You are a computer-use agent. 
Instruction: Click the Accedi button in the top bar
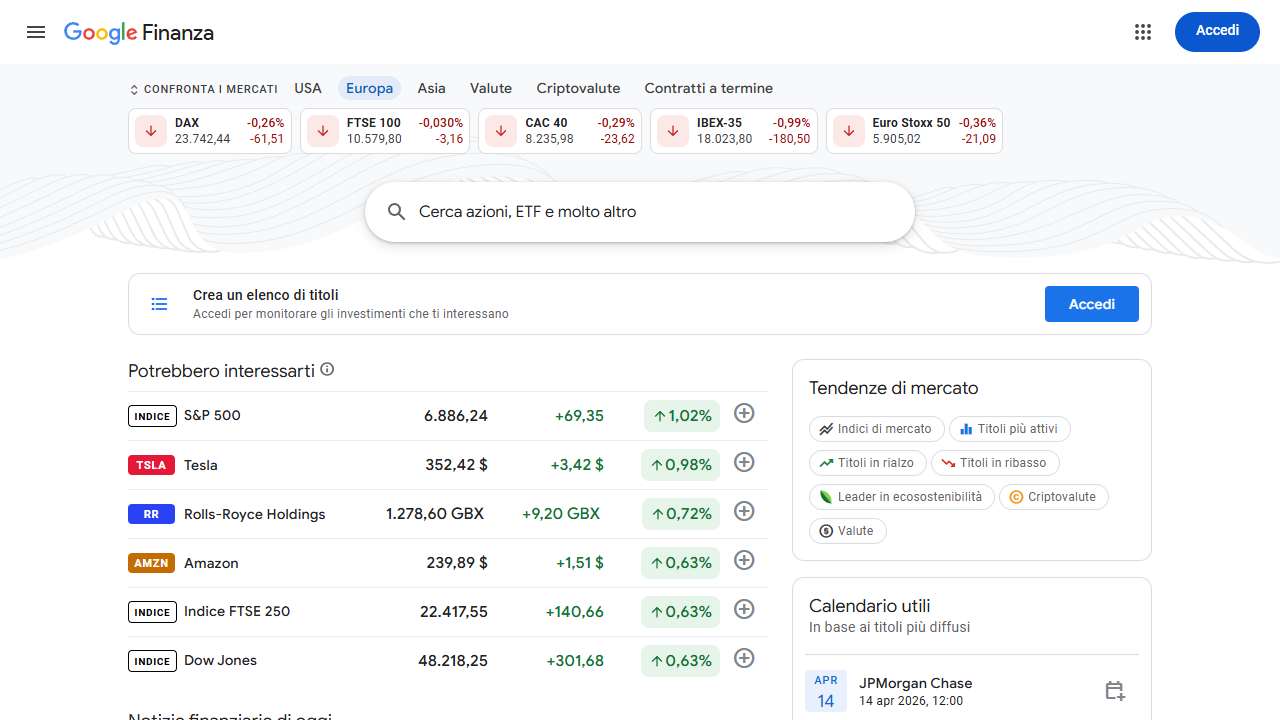[1217, 31]
